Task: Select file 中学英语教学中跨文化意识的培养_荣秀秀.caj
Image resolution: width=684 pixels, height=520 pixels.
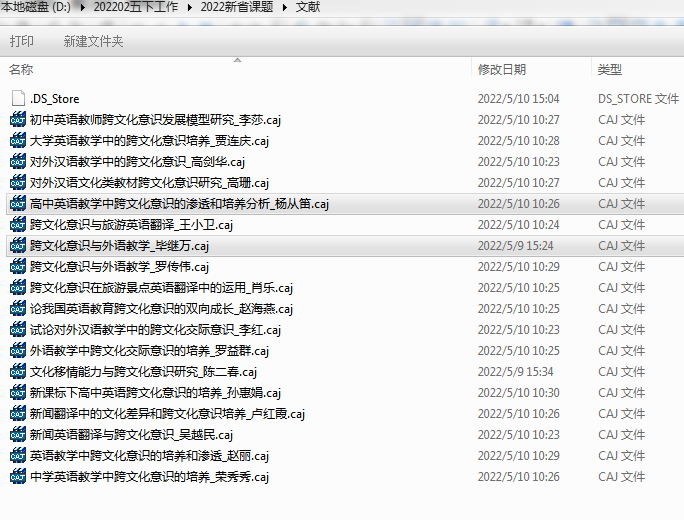Action: coord(149,476)
